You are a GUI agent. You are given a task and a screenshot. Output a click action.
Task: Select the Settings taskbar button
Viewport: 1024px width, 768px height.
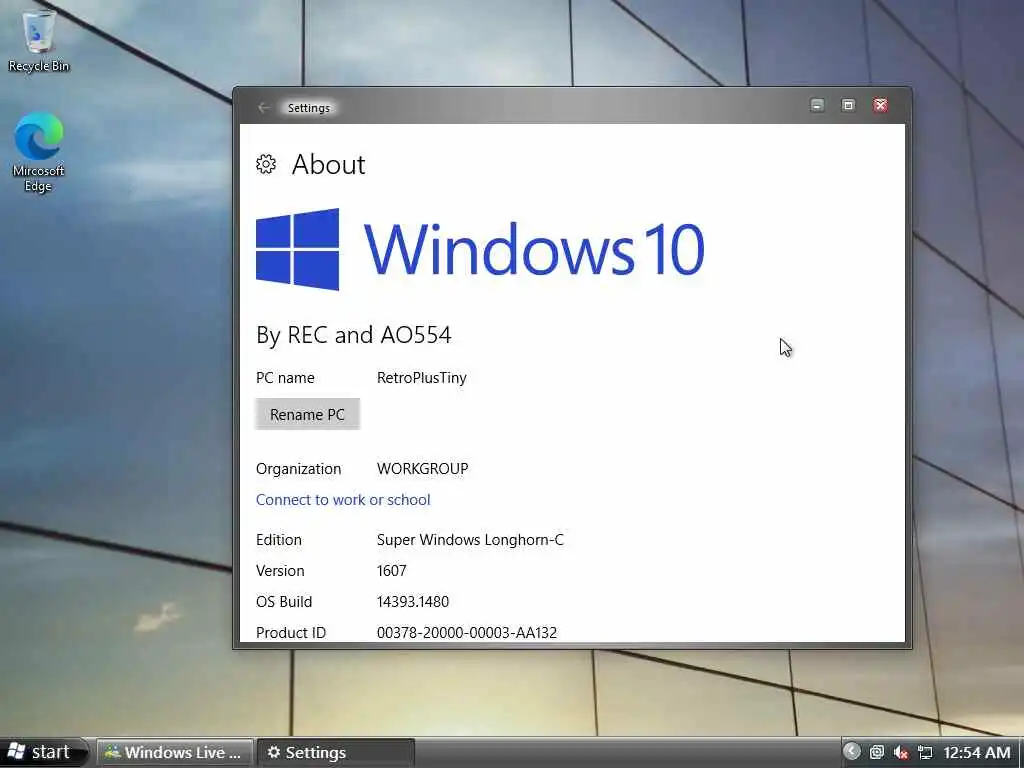pyautogui.click(x=335, y=752)
